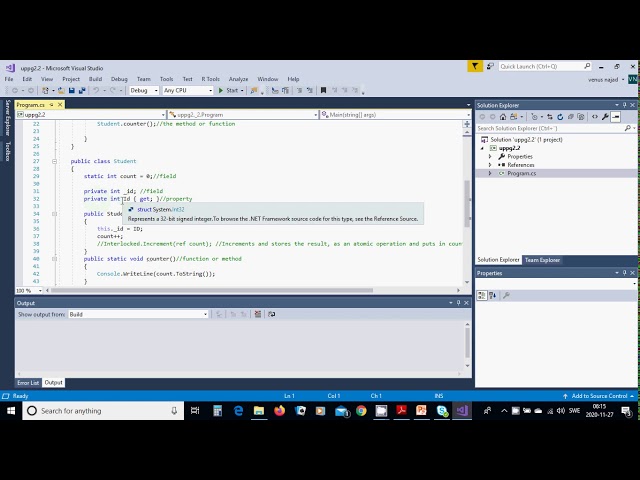Click the Home icon in Solution Explorer
The width and height of the screenshot is (640, 480).
pos(503,117)
